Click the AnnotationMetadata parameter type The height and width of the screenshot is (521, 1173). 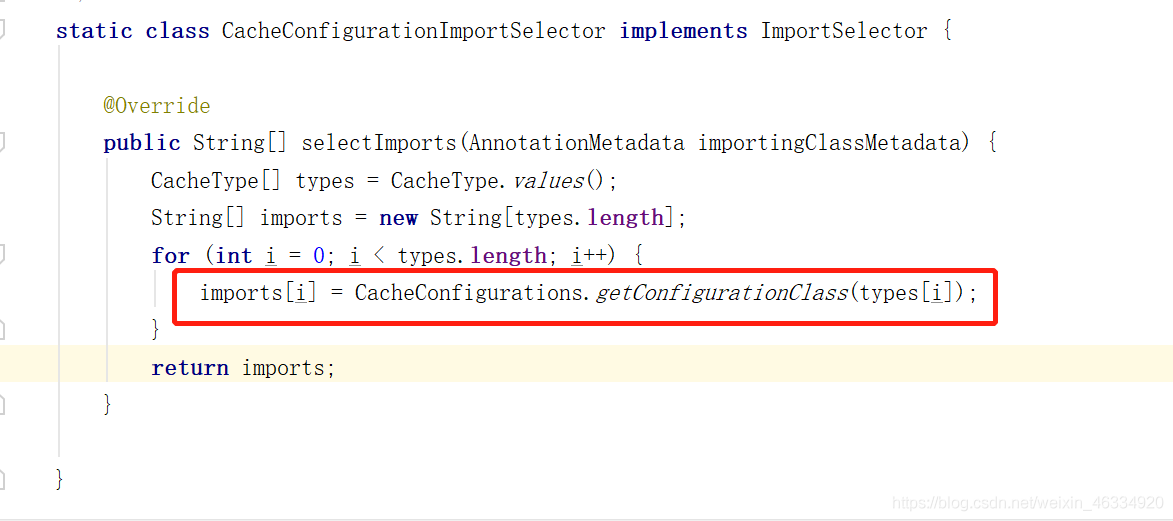pyautogui.click(x=576, y=143)
